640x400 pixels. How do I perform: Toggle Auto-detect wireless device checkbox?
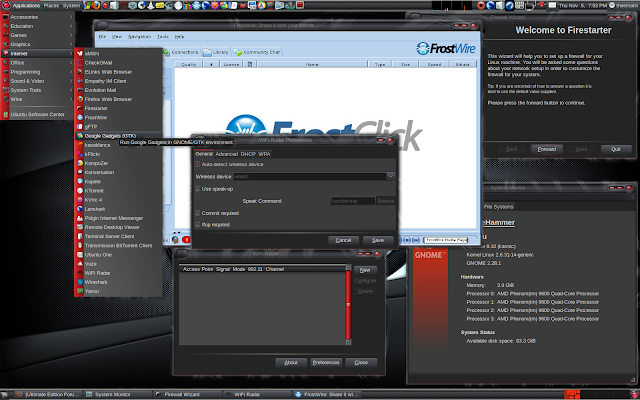click(x=198, y=164)
